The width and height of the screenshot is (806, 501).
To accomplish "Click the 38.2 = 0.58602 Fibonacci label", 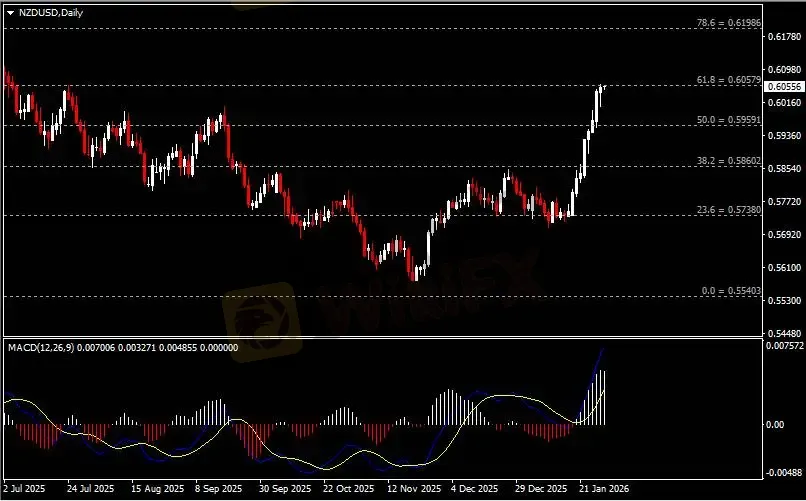I will (x=728, y=161).
